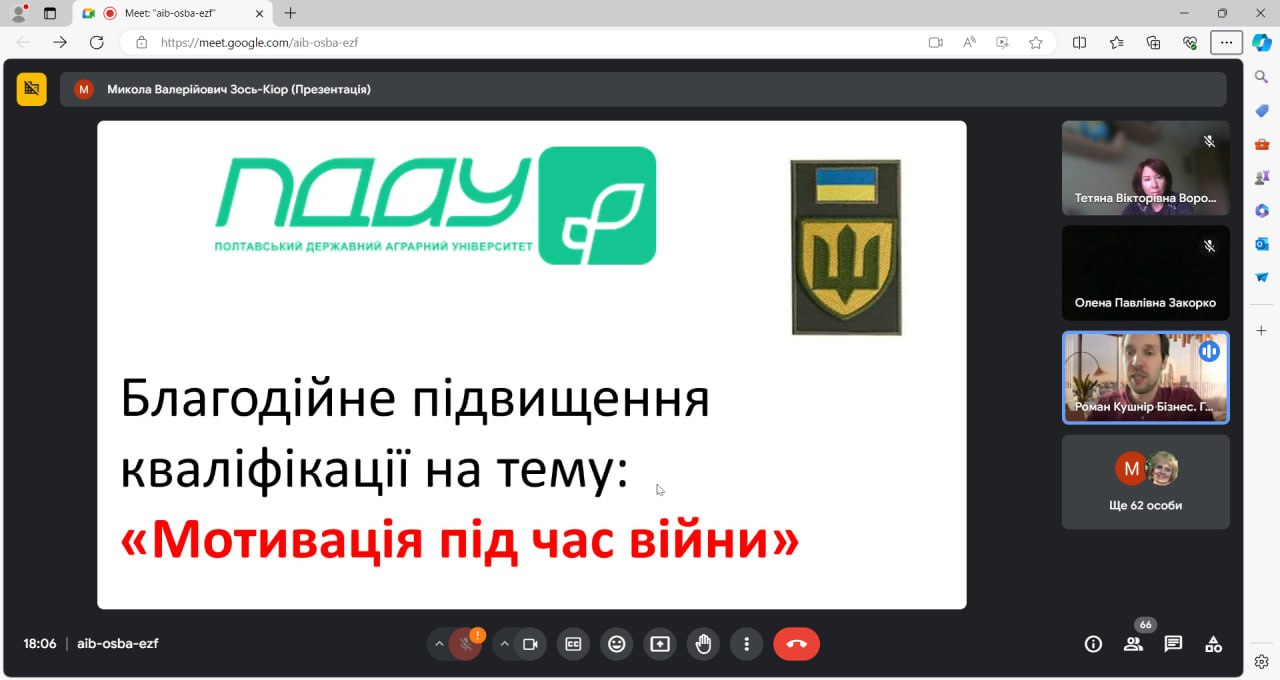Click the camera permission icon in address bar
Screen dimensions: 1280x680
coord(936,42)
